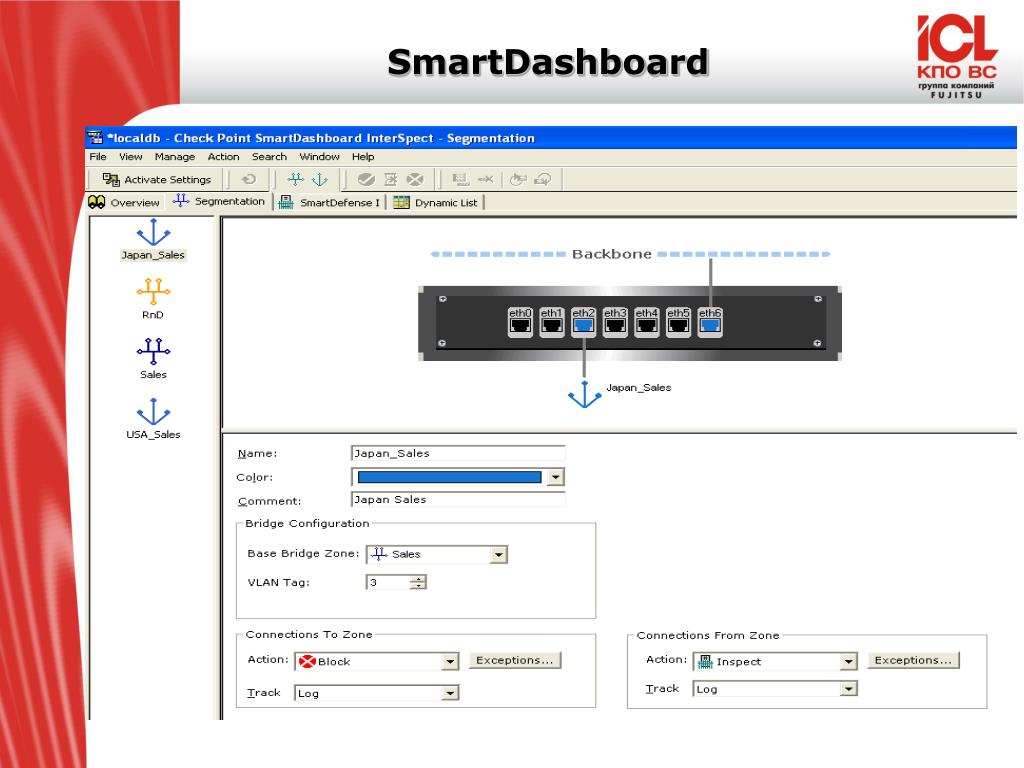Open the File menu
Screen dimensions: 1024x768
click(98, 157)
